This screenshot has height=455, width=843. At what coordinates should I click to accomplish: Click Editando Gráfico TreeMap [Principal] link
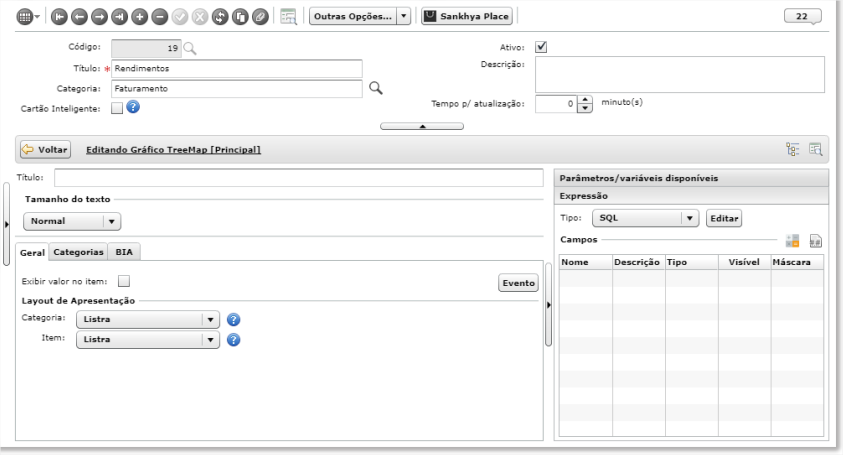click(173, 150)
